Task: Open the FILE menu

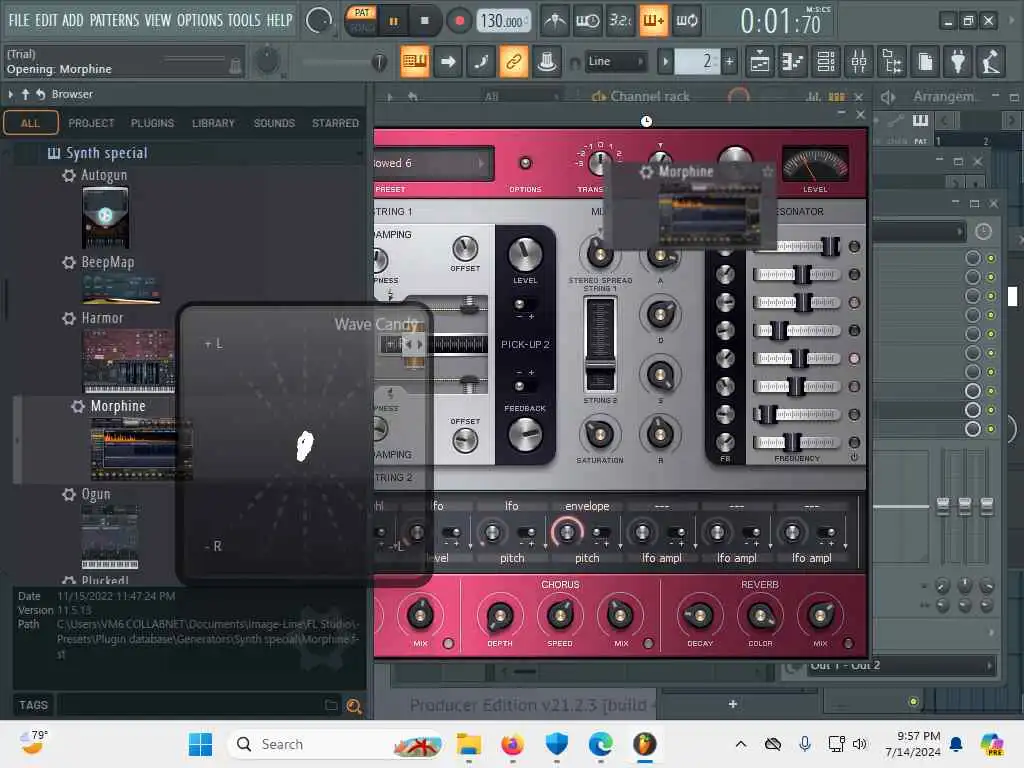Action: (x=19, y=20)
